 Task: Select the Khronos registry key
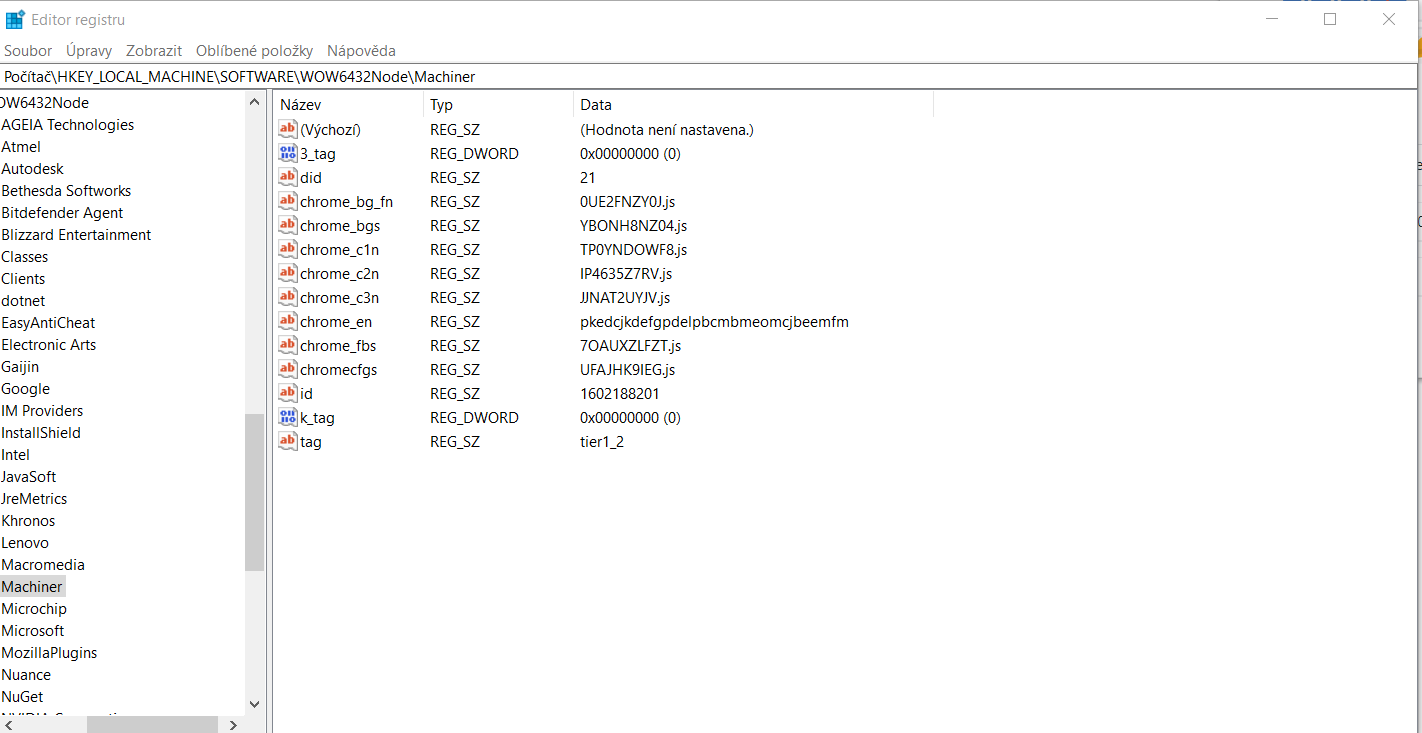(28, 521)
